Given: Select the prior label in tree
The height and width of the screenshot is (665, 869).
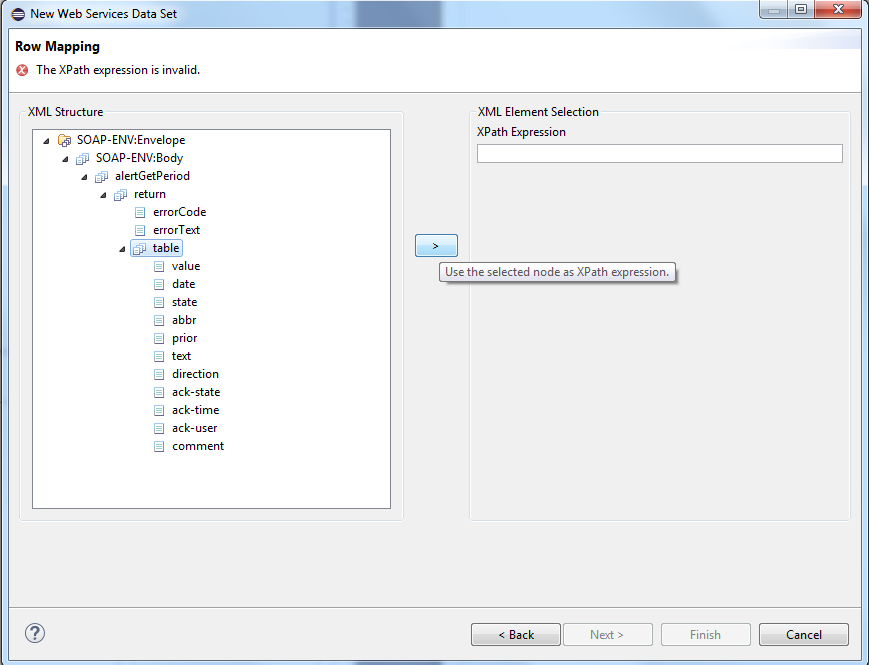Looking at the screenshot, I should [x=185, y=338].
